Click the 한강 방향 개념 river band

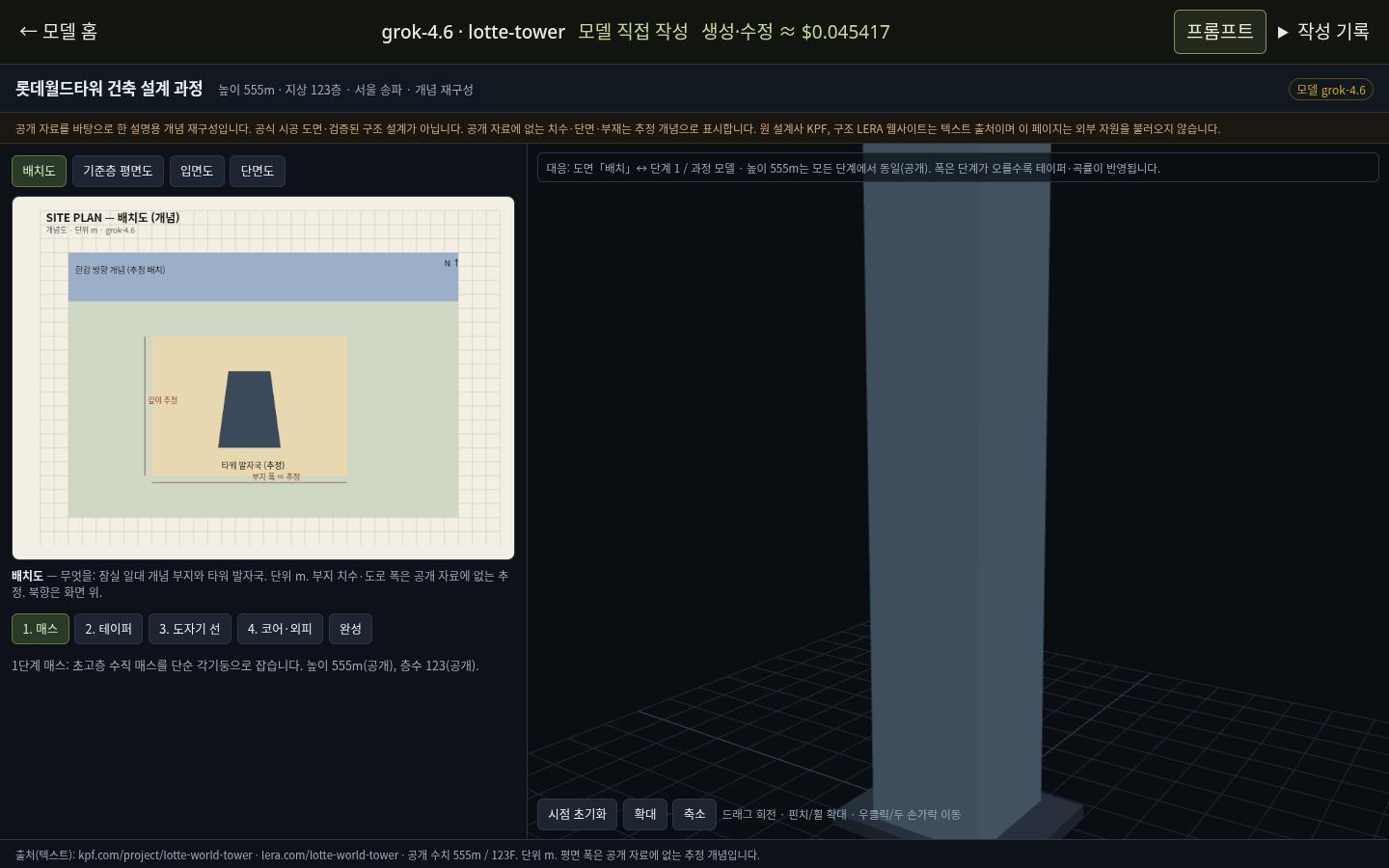262,277
